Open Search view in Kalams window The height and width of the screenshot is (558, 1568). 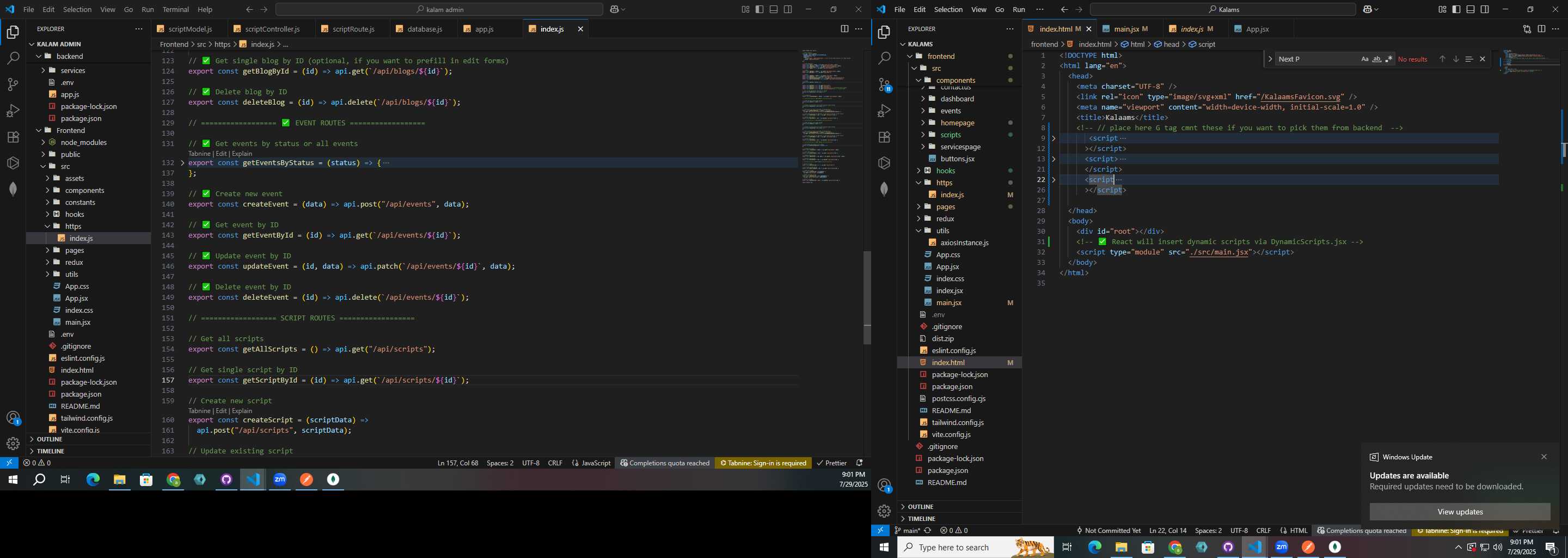pyautogui.click(x=884, y=58)
